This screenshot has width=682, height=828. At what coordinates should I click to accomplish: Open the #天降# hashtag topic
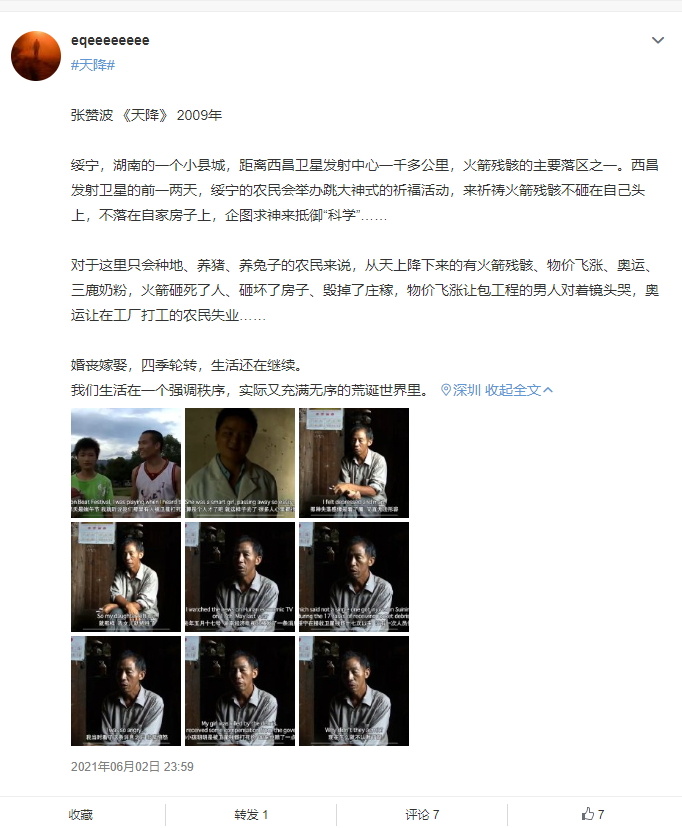pos(93,65)
